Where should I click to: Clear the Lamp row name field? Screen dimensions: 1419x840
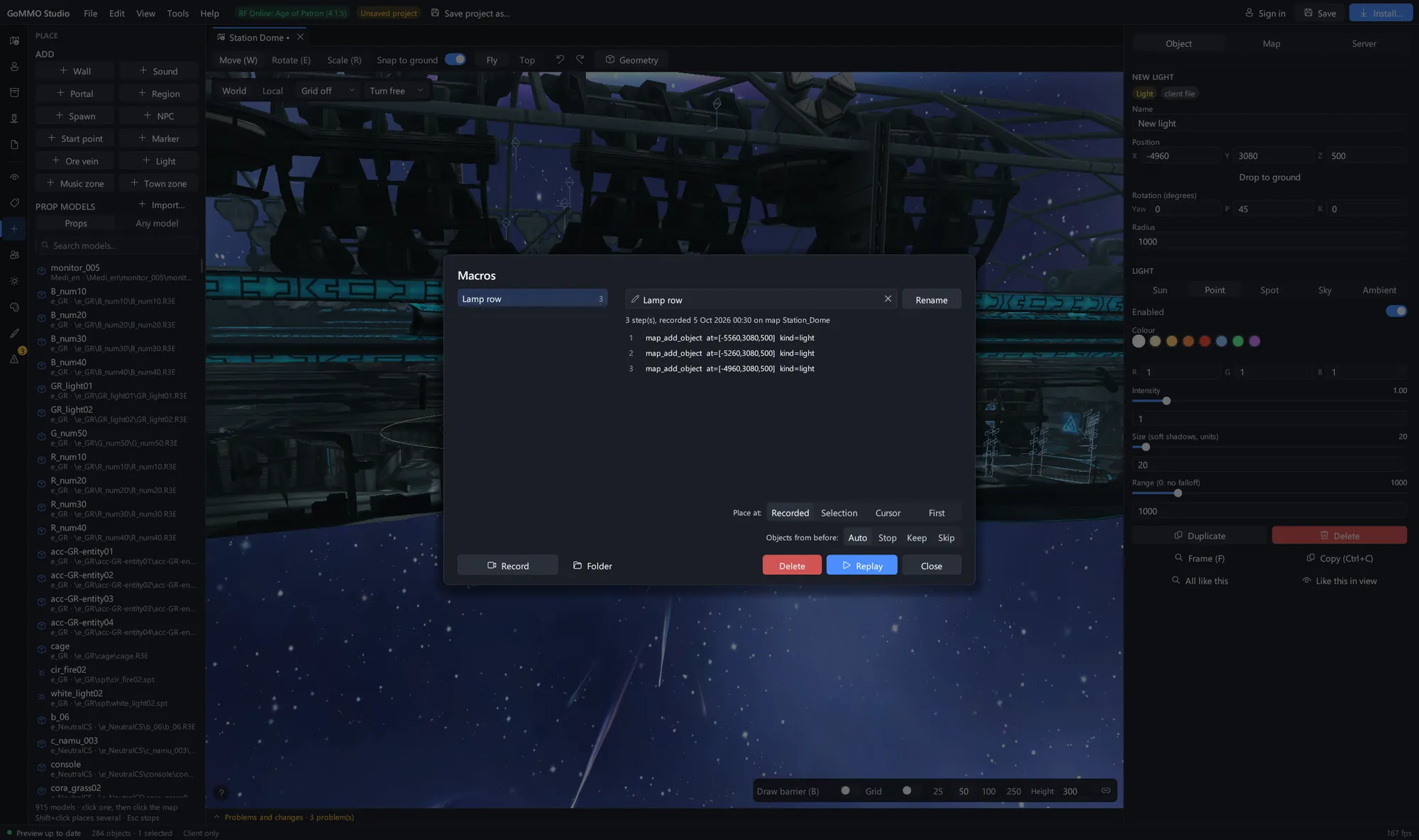click(888, 299)
